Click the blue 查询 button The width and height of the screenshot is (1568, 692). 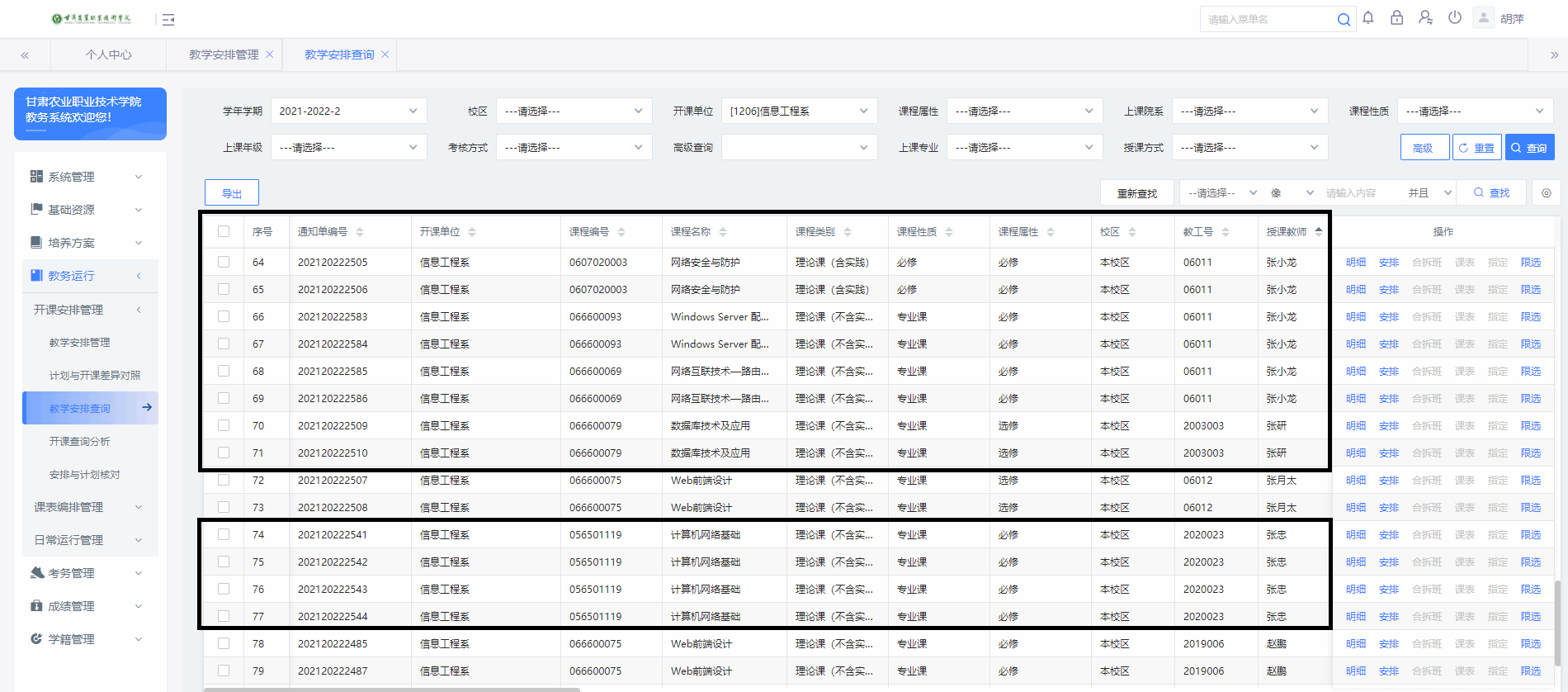click(1529, 148)
